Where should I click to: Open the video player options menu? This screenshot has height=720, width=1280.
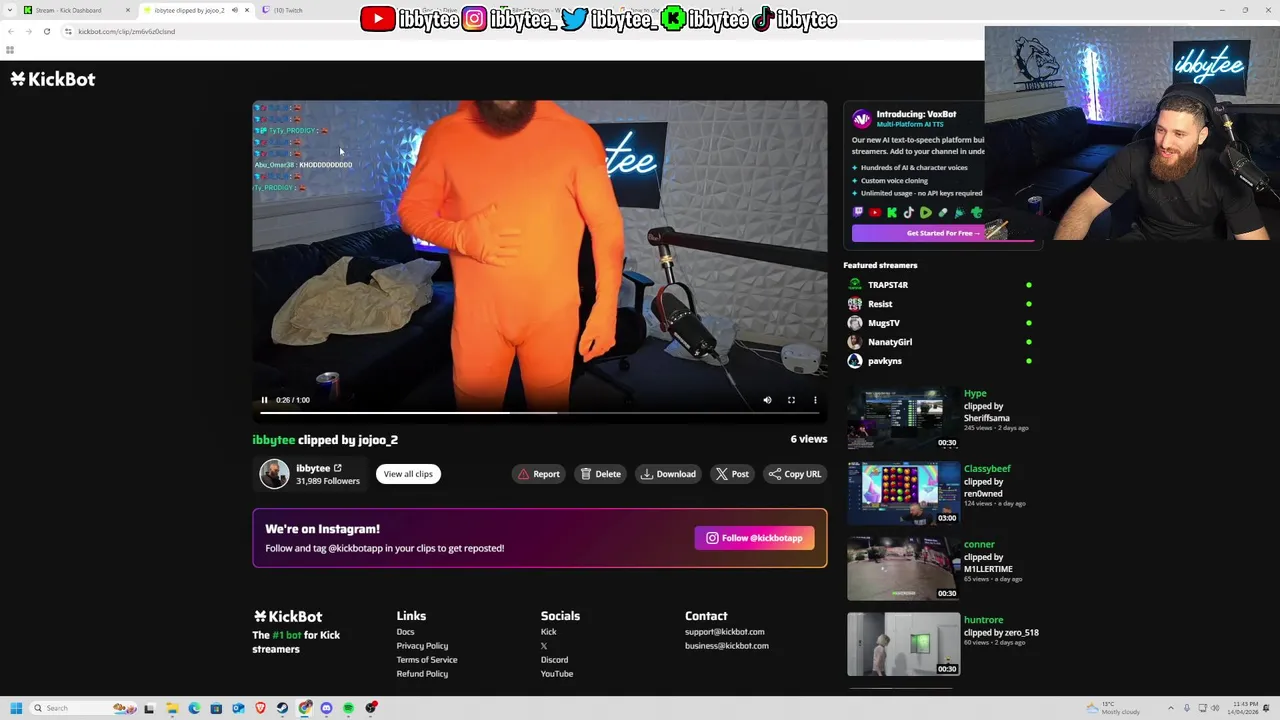pos(815,400)
